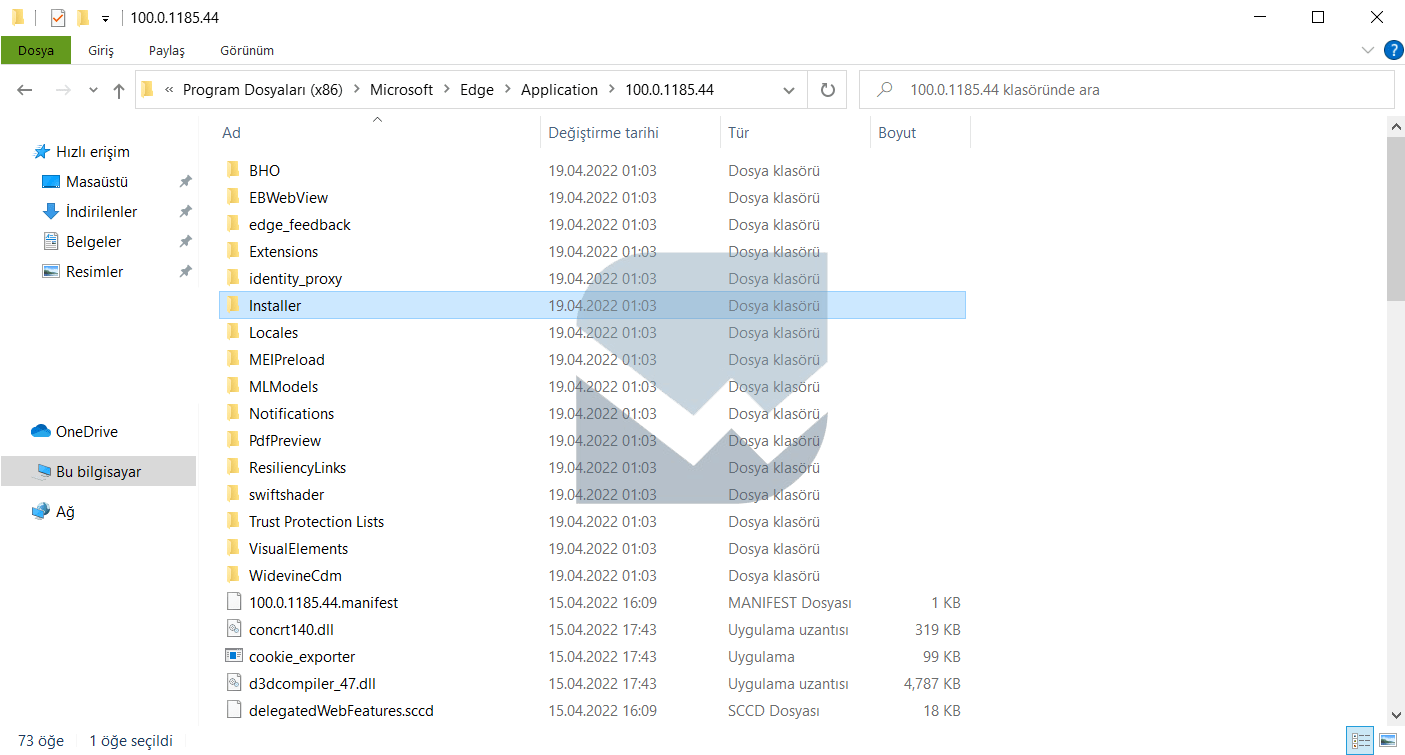
Task: Expand the address bar history dropdown
Action: (788, 90)
